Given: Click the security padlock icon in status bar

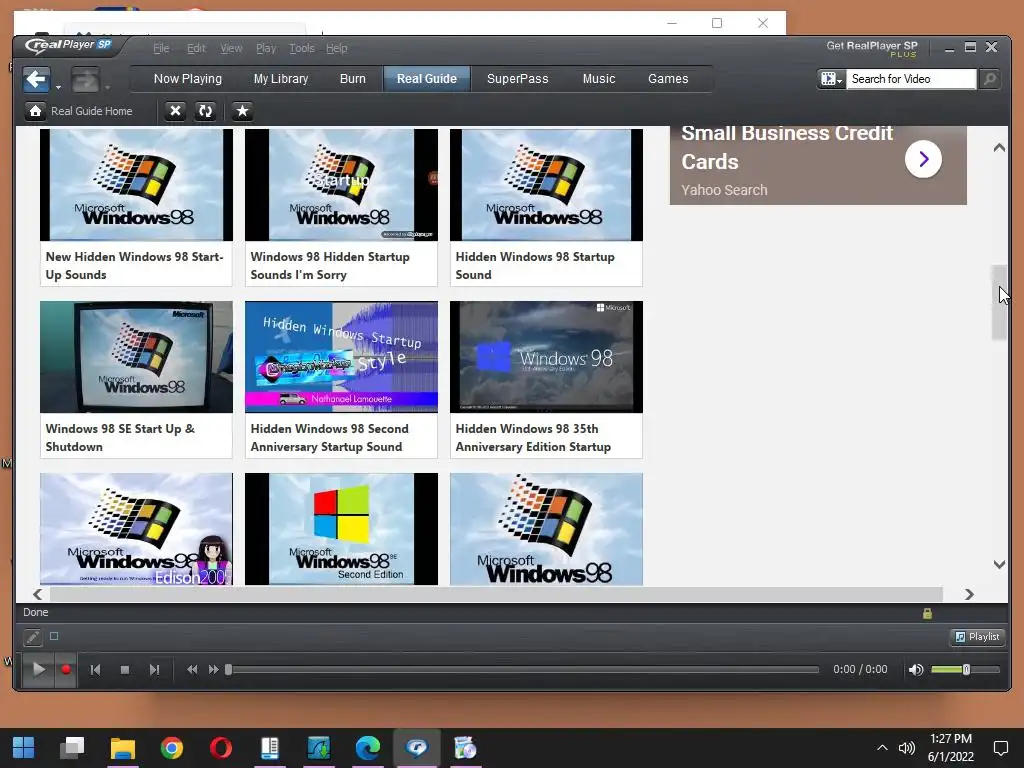Looking at the screenshot, I should (927, 613).
